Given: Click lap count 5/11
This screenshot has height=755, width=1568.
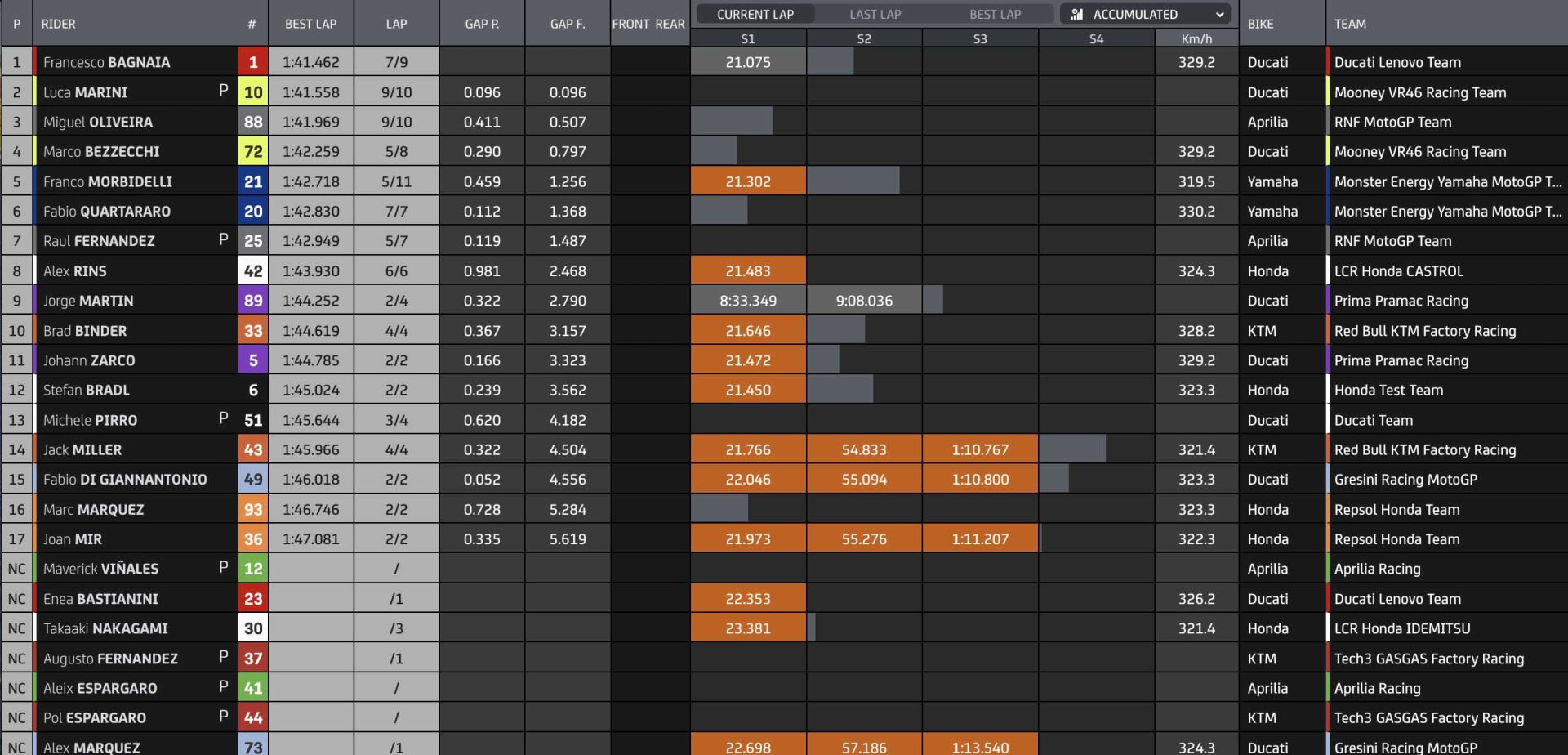Looking at the screenshot, I should [396, 181].
